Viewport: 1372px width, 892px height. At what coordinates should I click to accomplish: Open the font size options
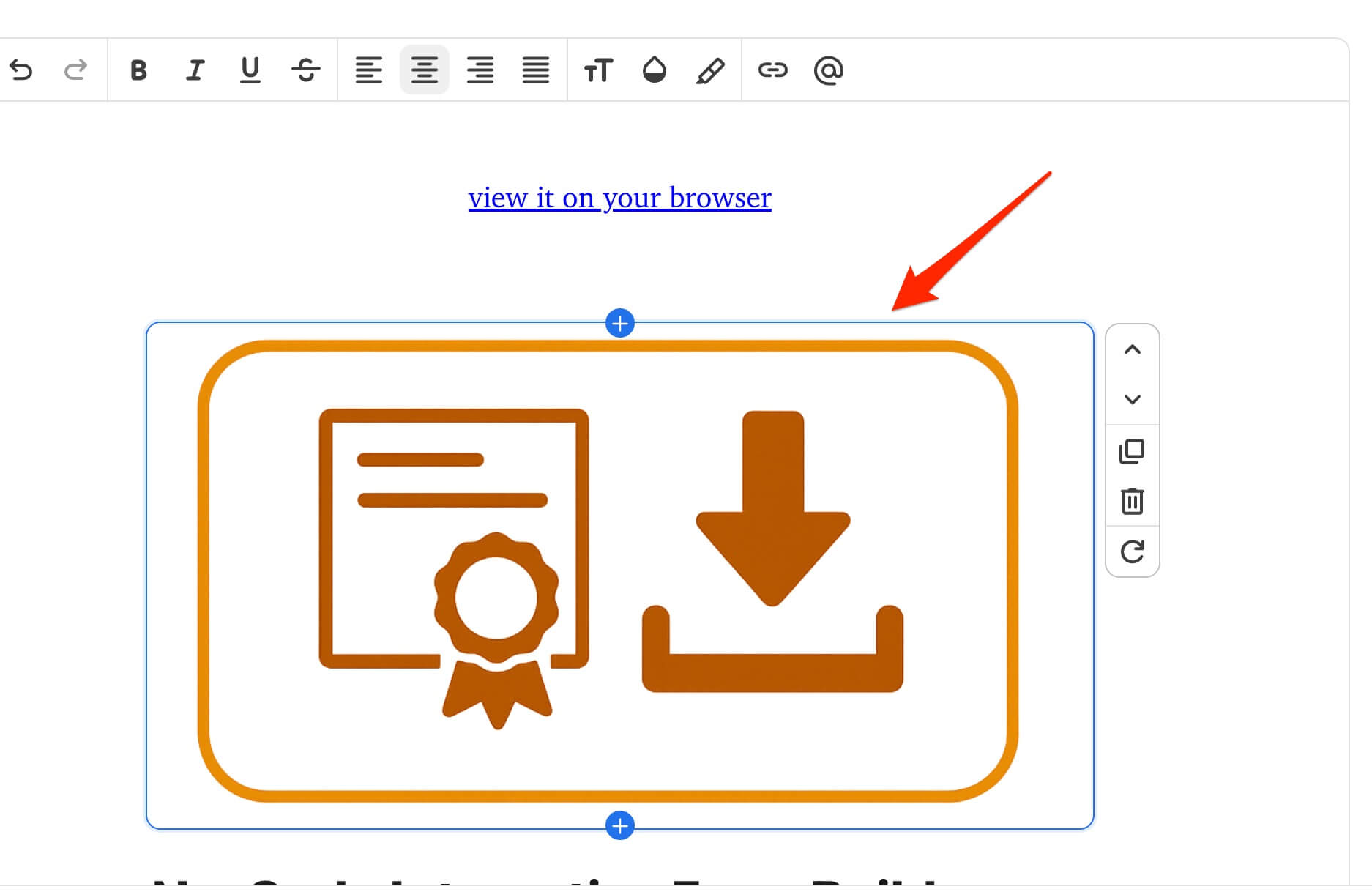click(597, 70)
